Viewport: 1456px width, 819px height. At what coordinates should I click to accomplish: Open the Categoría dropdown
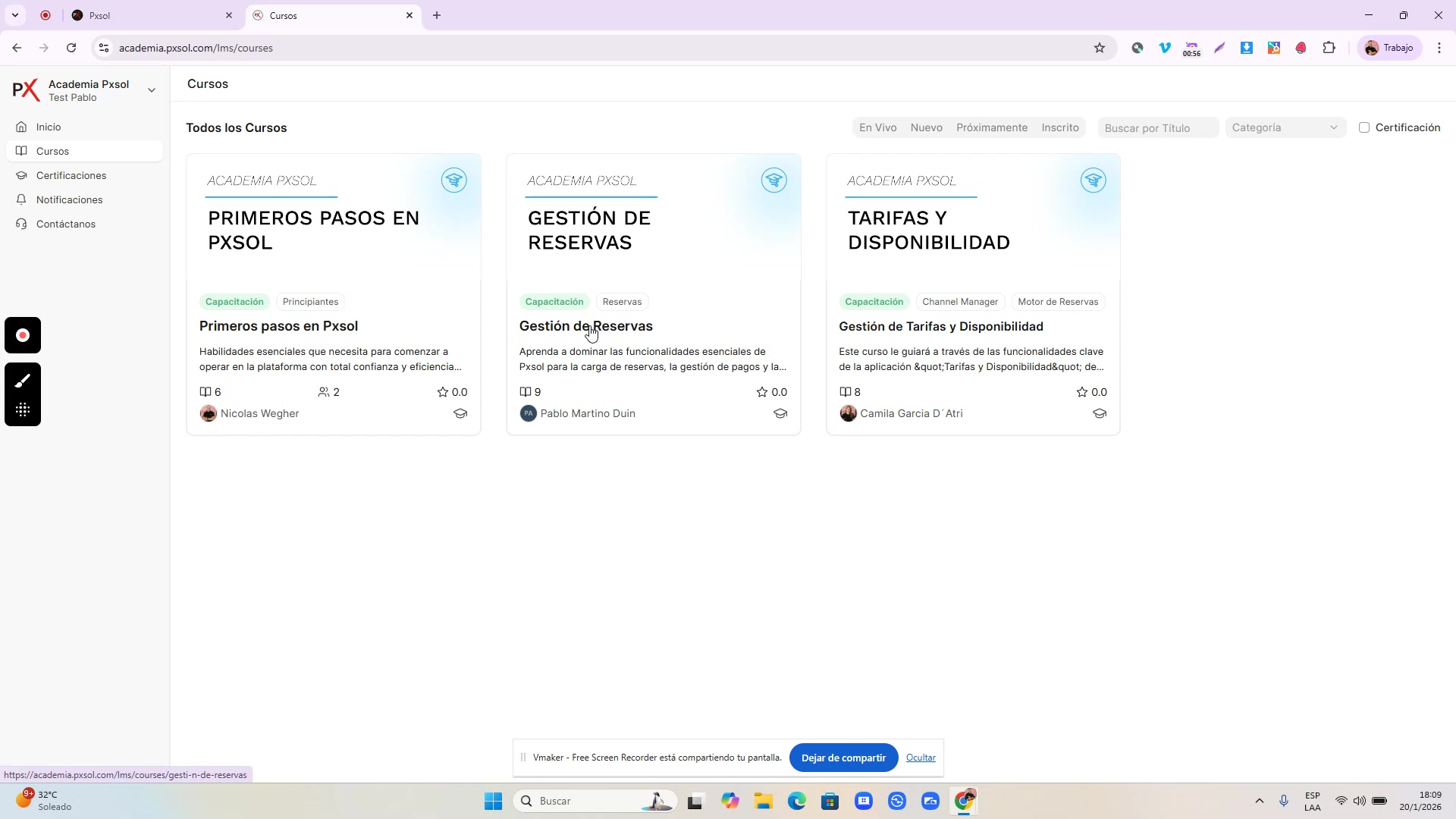click(x=1285, y=127)
